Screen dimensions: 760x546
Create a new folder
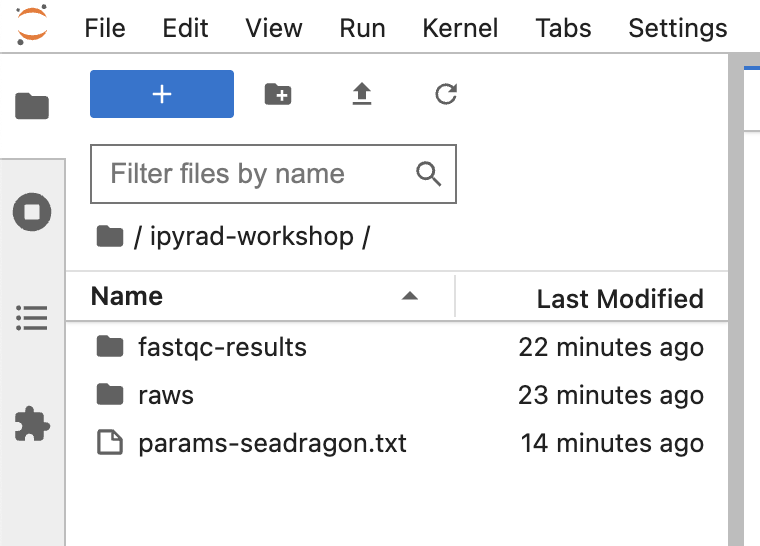278,94
